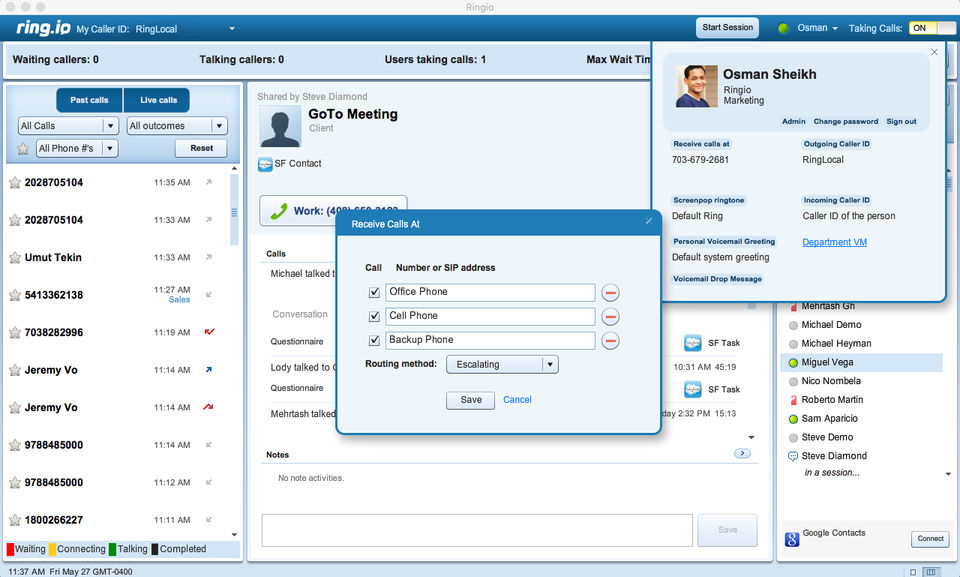The height and width of the screenshot is (577, 960).
Task: Remove the Cell Phone entry with minus icon
Action: coord(610,317)
